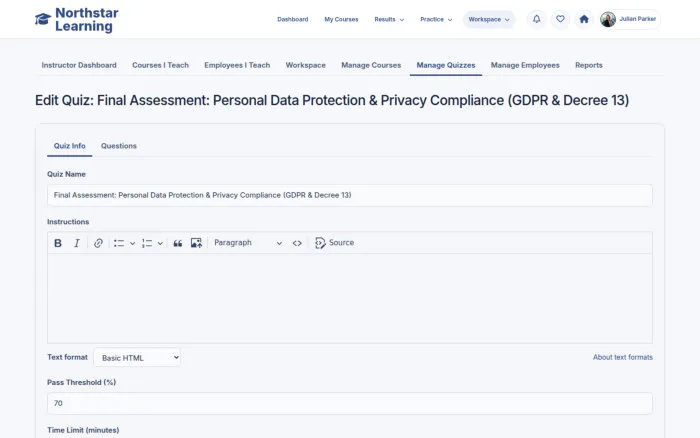
Task: Click the Quiz Name input field
Action: 350,195
